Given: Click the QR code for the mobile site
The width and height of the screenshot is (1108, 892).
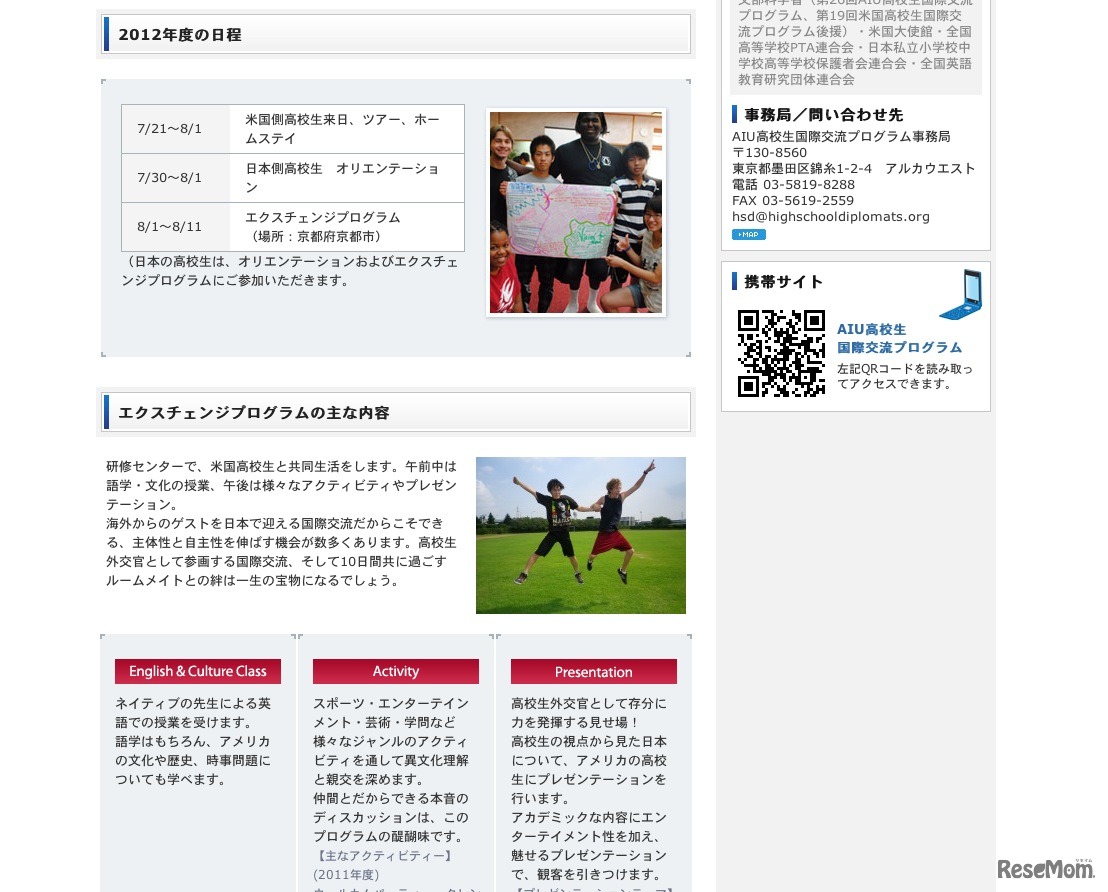Looking at the screenshot, I should click(781, 353).
